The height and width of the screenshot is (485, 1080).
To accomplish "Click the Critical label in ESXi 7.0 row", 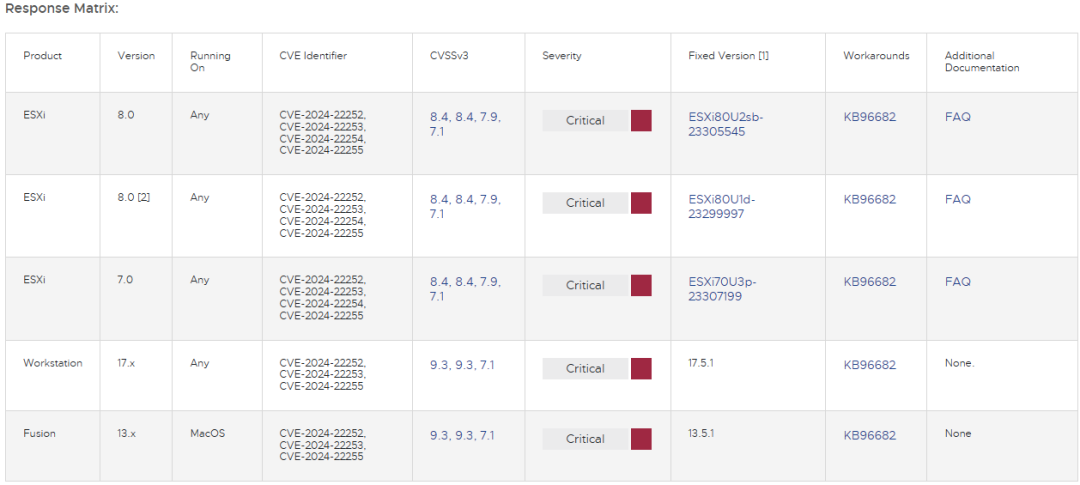I will pos(585,285).
